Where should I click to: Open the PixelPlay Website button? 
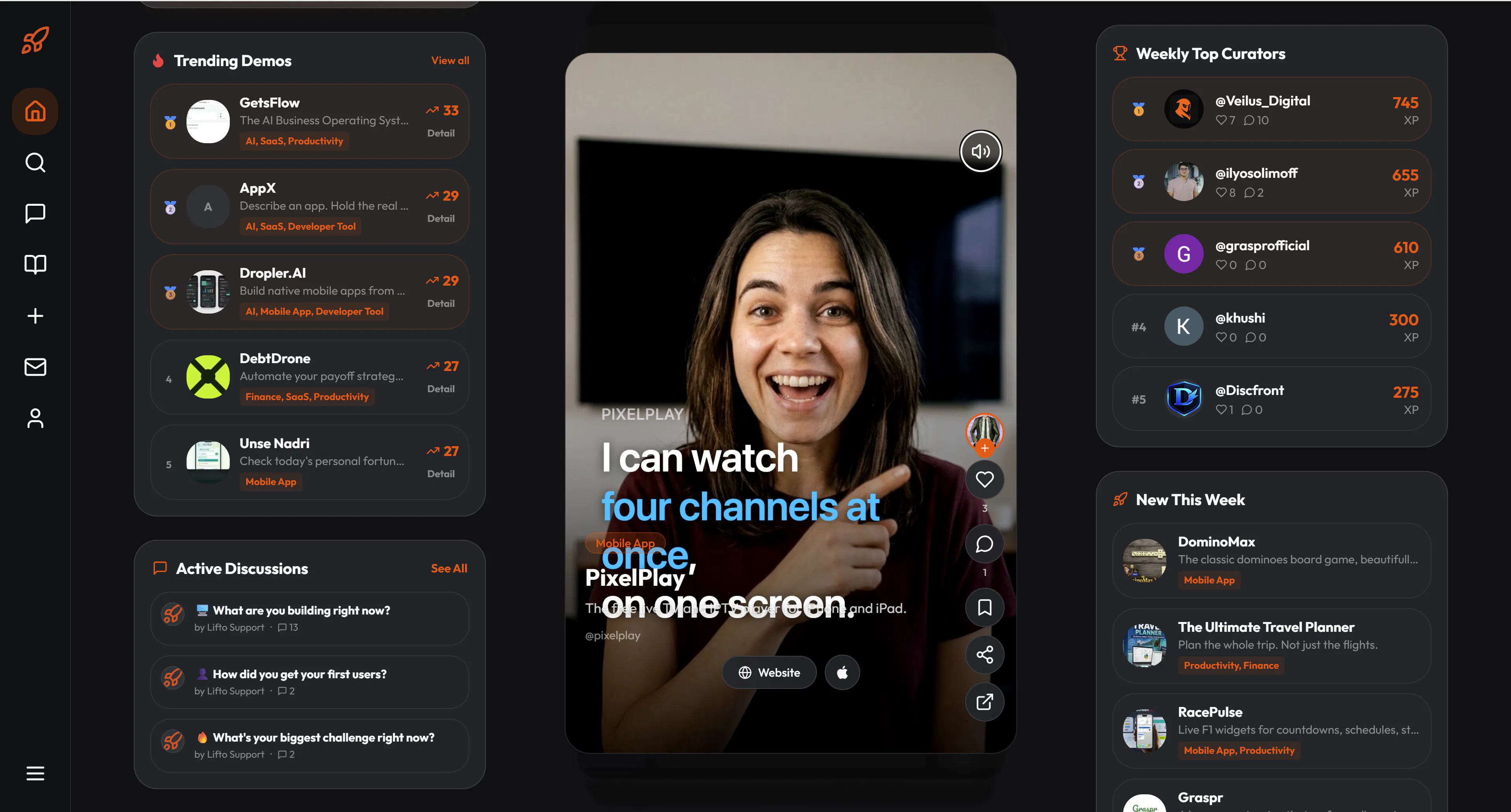769,672
